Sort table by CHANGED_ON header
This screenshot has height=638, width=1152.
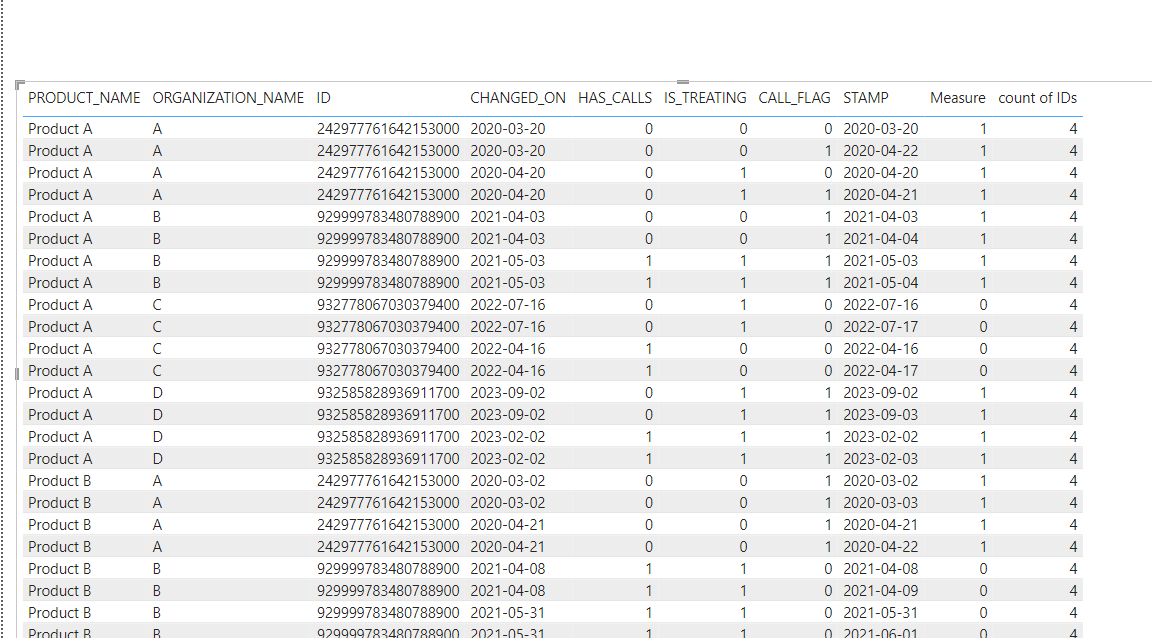click(x=518, y=98)
